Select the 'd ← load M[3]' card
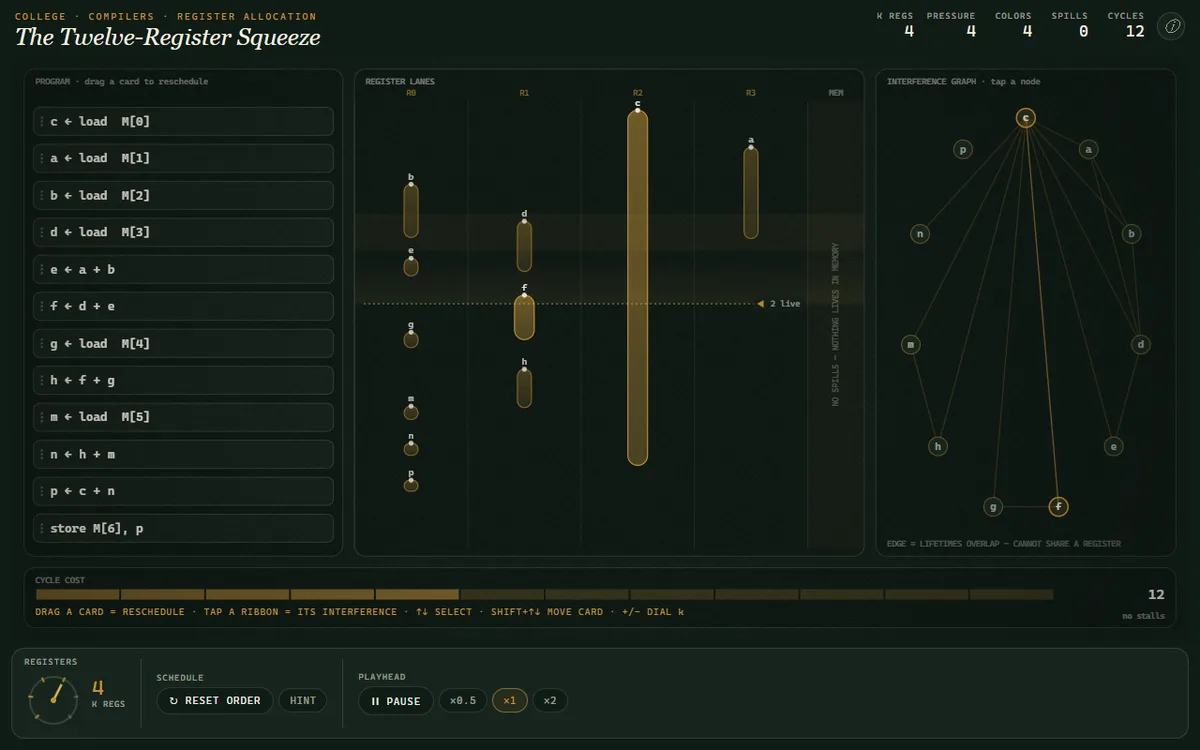The width and height of the screenshot is (1200, 750). (x=183, y=232)
